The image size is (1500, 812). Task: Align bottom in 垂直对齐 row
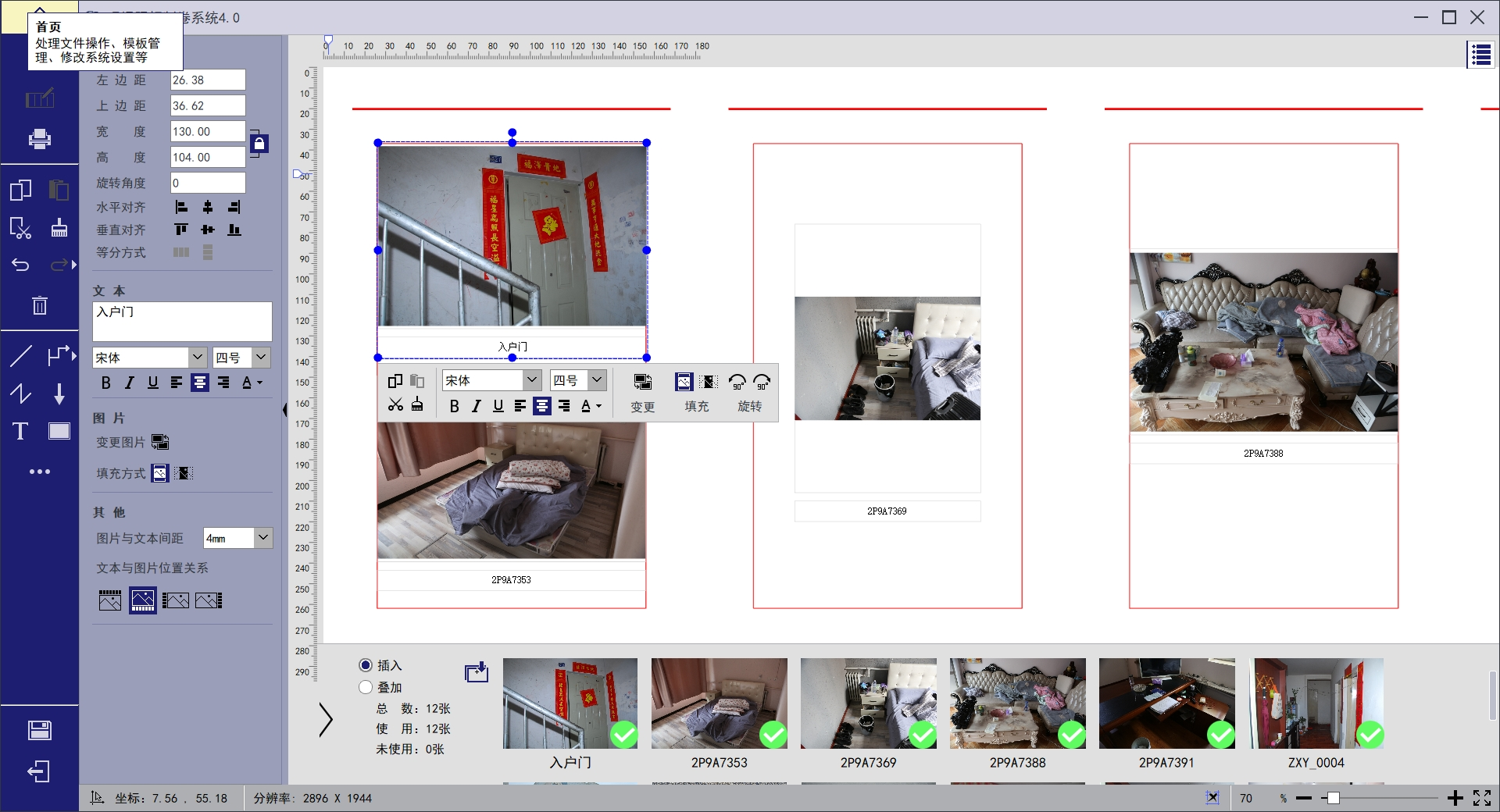pyautogui.click(x=234, y=230)
